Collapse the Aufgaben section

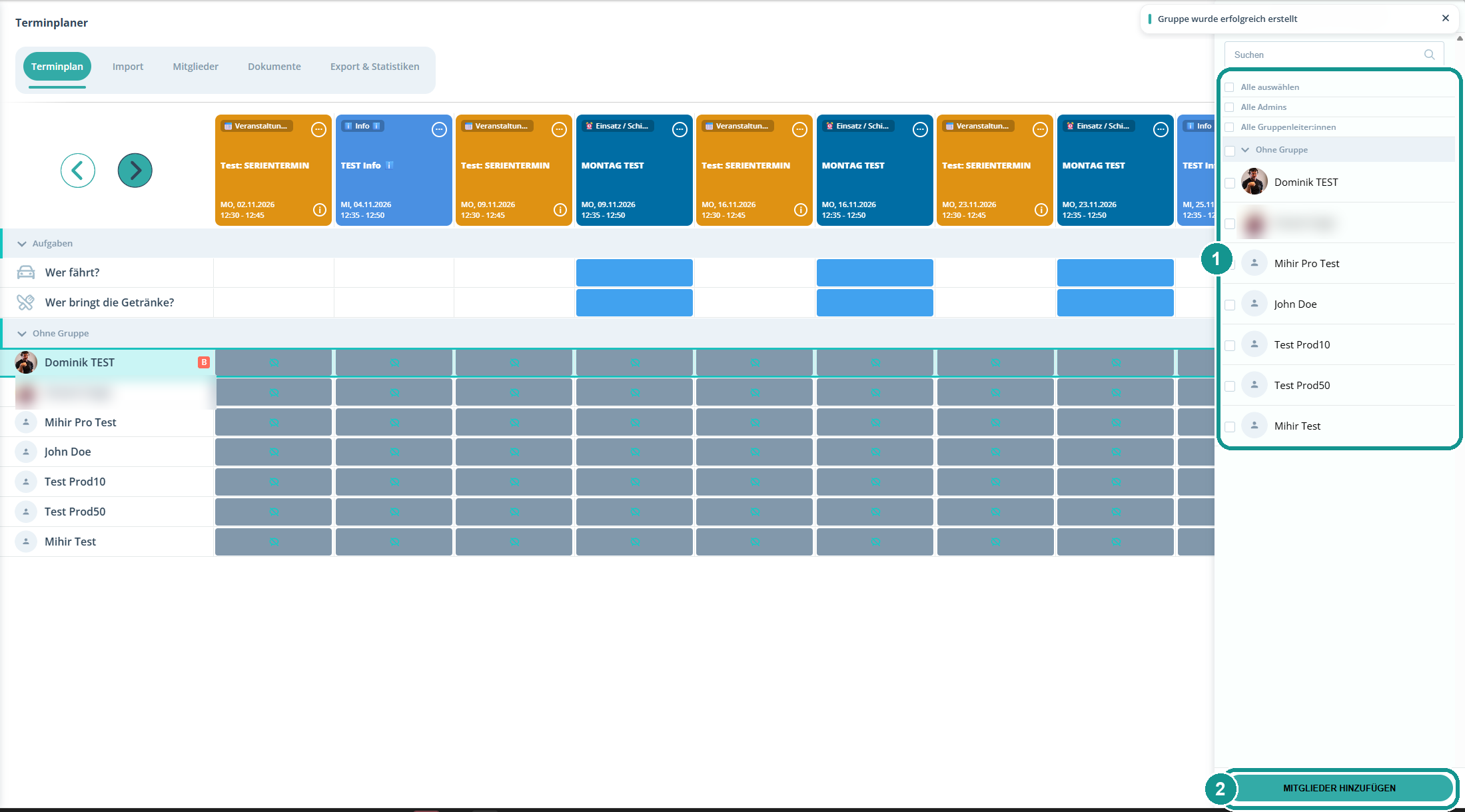(22, 244)
